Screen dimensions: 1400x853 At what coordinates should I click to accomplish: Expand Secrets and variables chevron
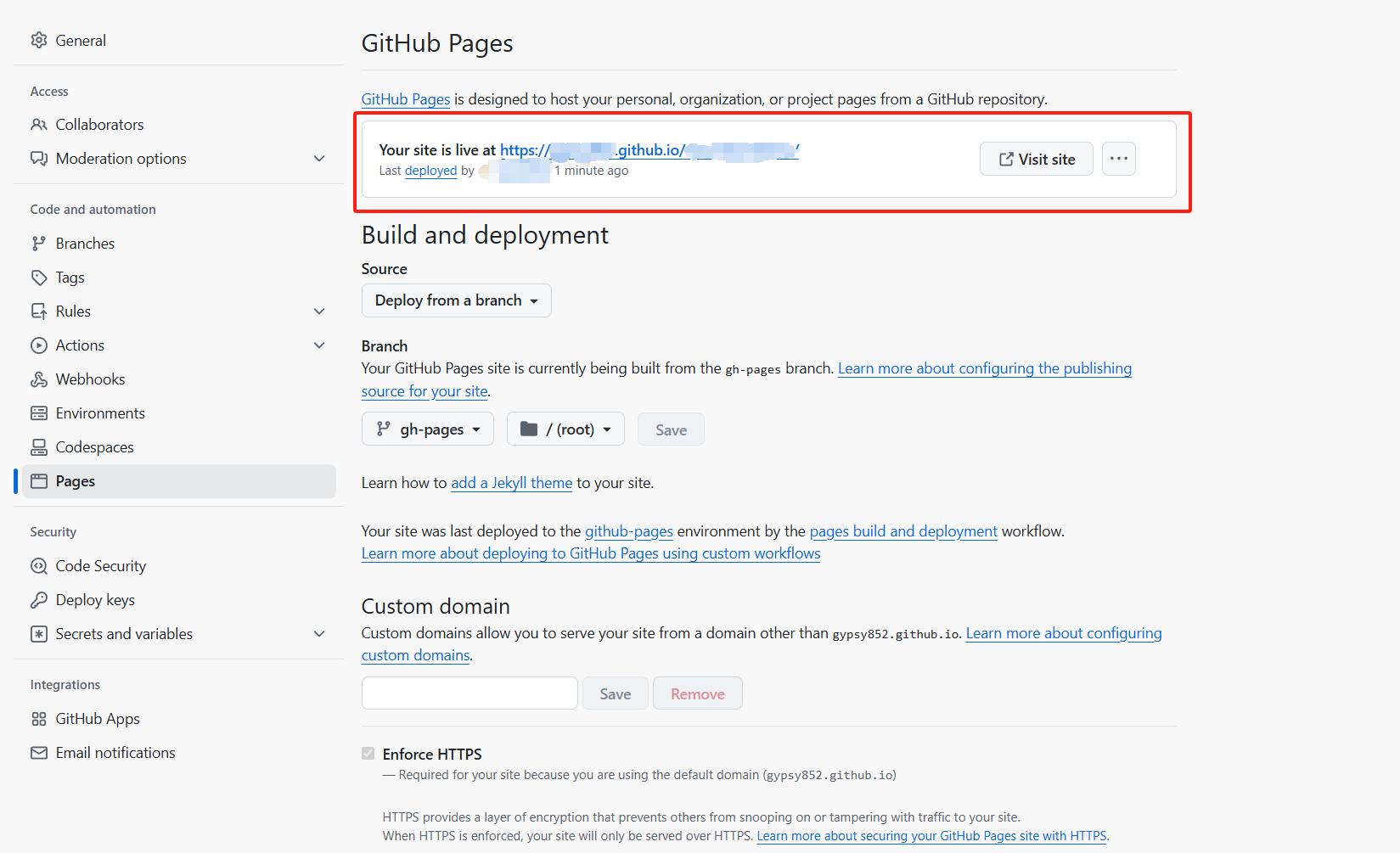point(319,634)
